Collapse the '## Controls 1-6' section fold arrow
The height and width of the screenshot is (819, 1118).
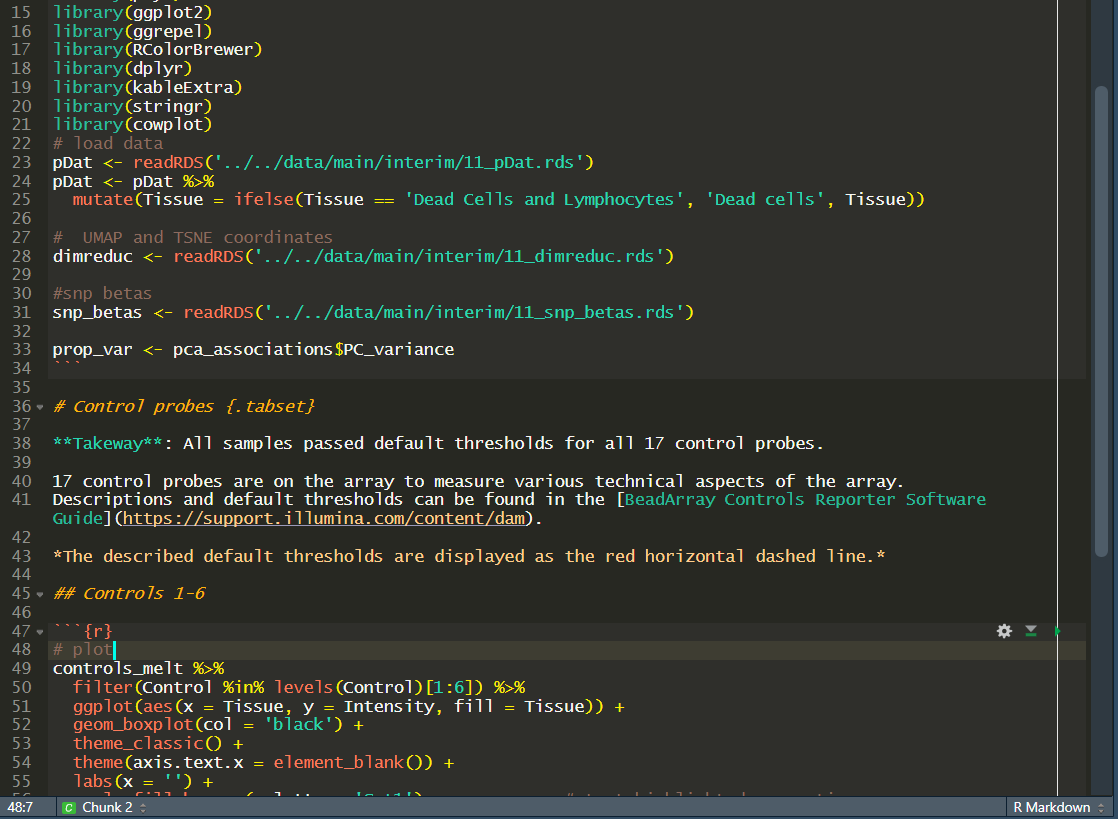click(x=40, y=594)
